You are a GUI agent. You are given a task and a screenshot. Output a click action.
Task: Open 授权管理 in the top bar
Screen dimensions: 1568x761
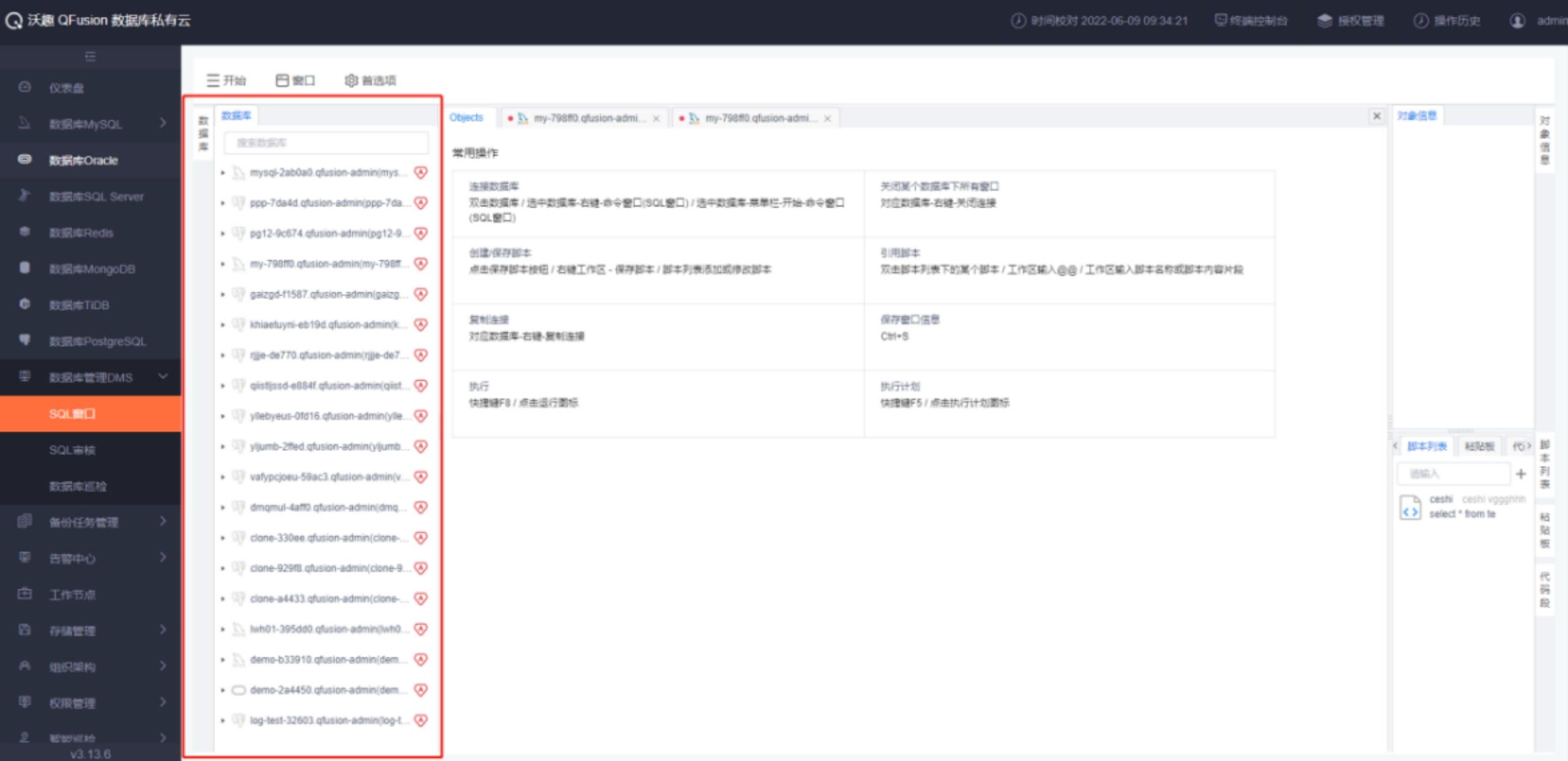1350,21
